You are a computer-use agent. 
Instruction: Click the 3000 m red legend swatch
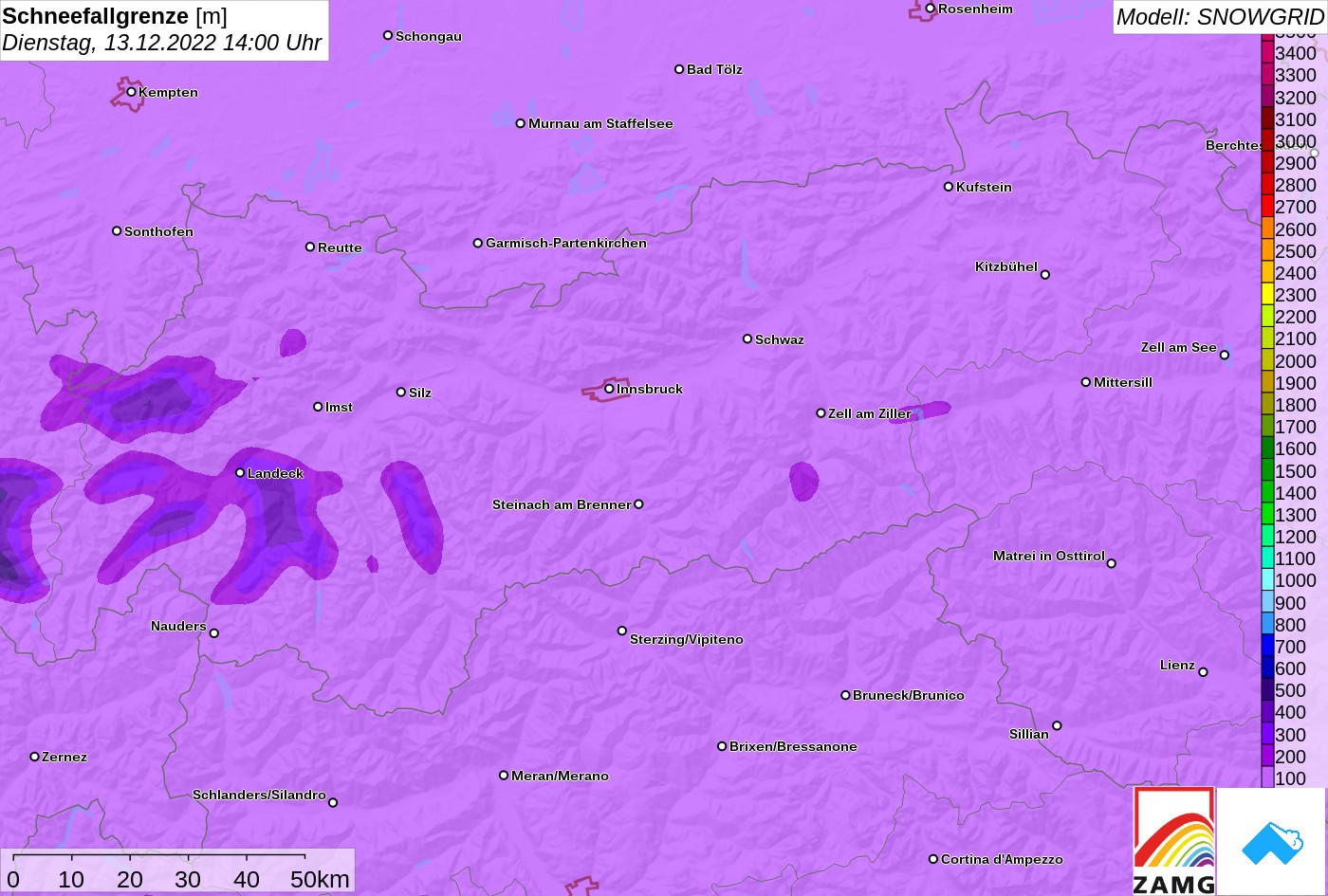(1267, 141)
